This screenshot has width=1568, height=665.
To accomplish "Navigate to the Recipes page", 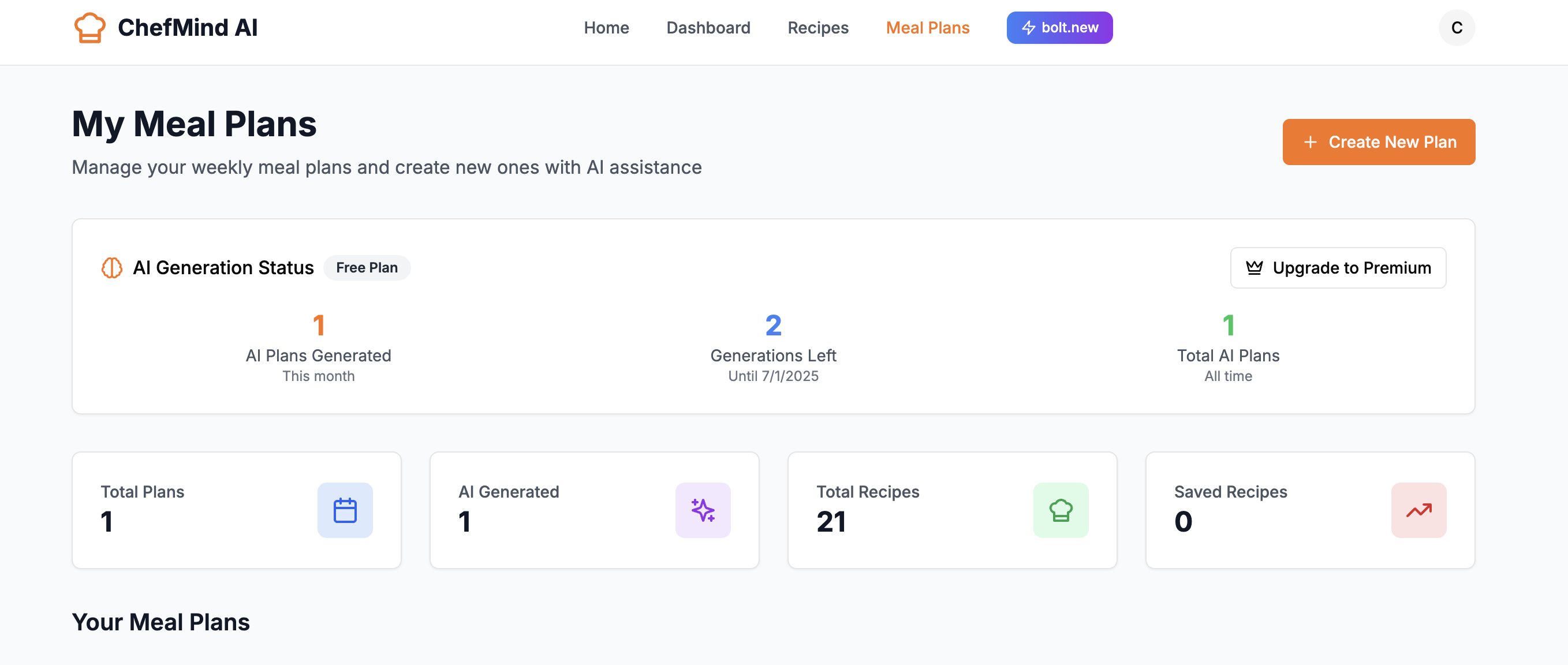I will [x=817, y=28].
